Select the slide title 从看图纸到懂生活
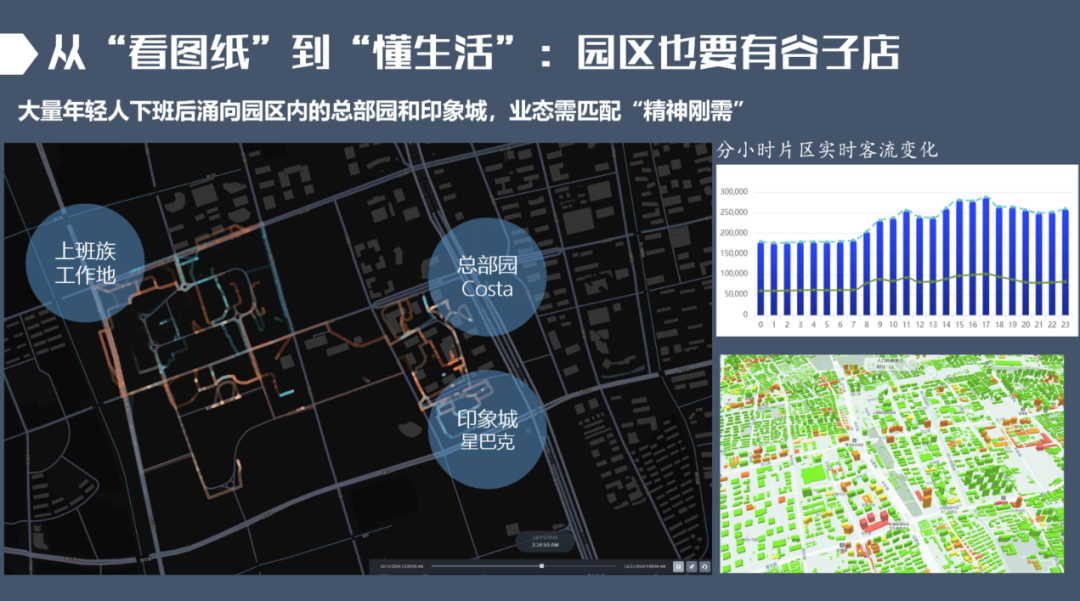 point(470,52)
